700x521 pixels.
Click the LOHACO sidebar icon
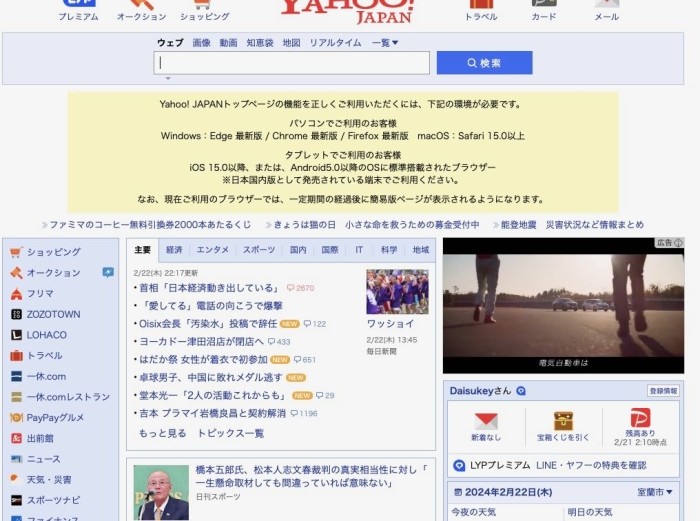[16, 335]
